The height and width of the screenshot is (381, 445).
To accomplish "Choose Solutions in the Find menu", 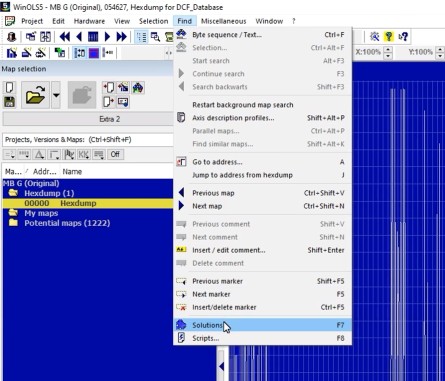I will pyautogui.click(x=262, y=325).
